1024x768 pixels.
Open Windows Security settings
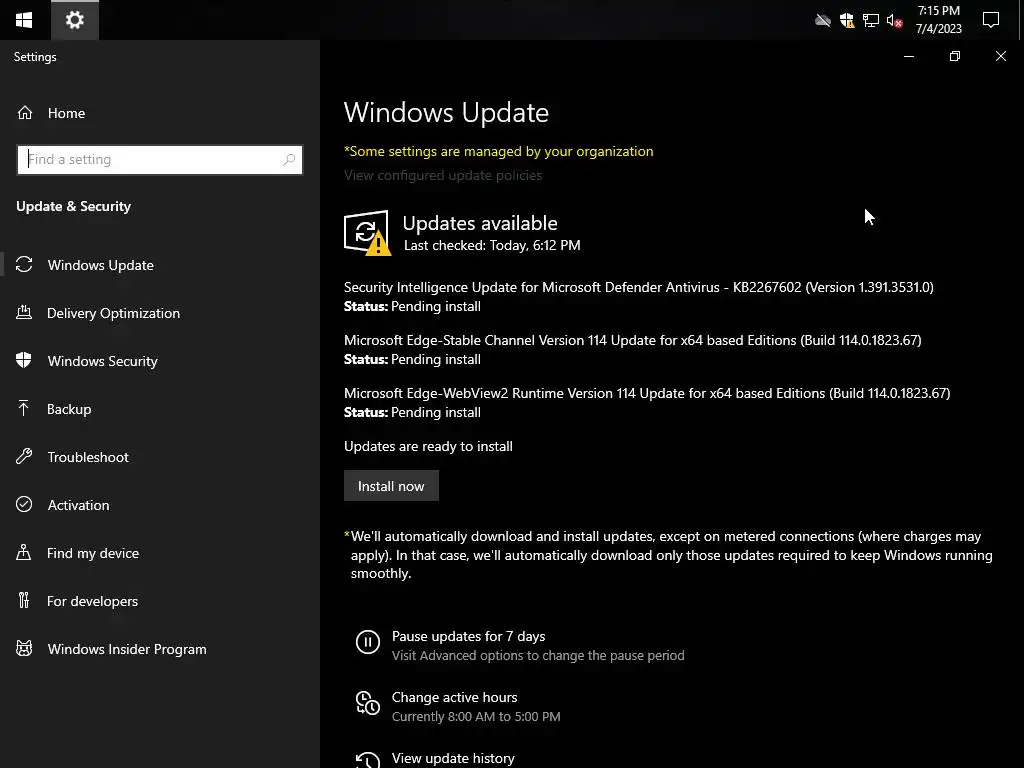[103, 361]
